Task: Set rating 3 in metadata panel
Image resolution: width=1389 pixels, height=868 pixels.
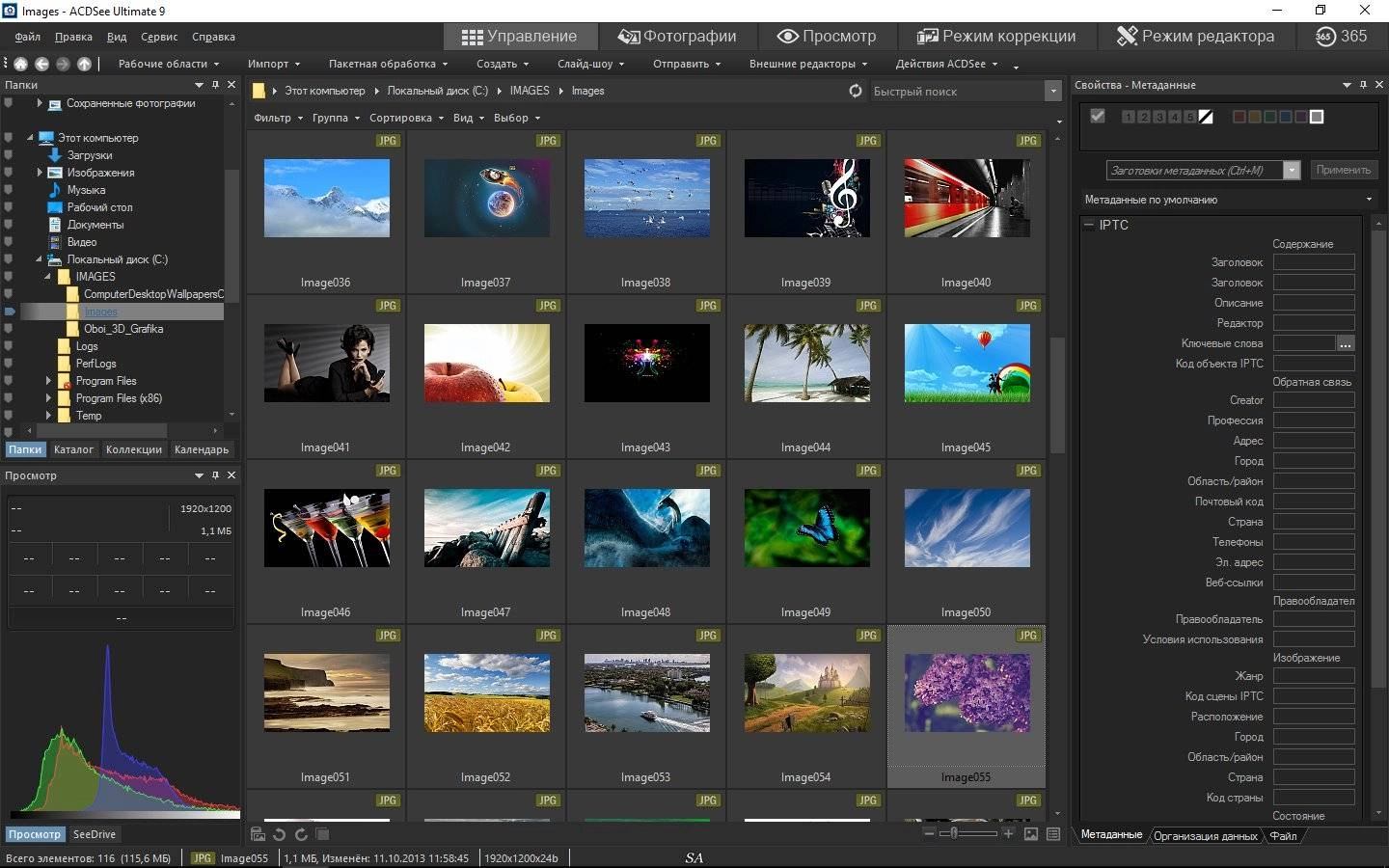Action: (x=1159, y=117)
